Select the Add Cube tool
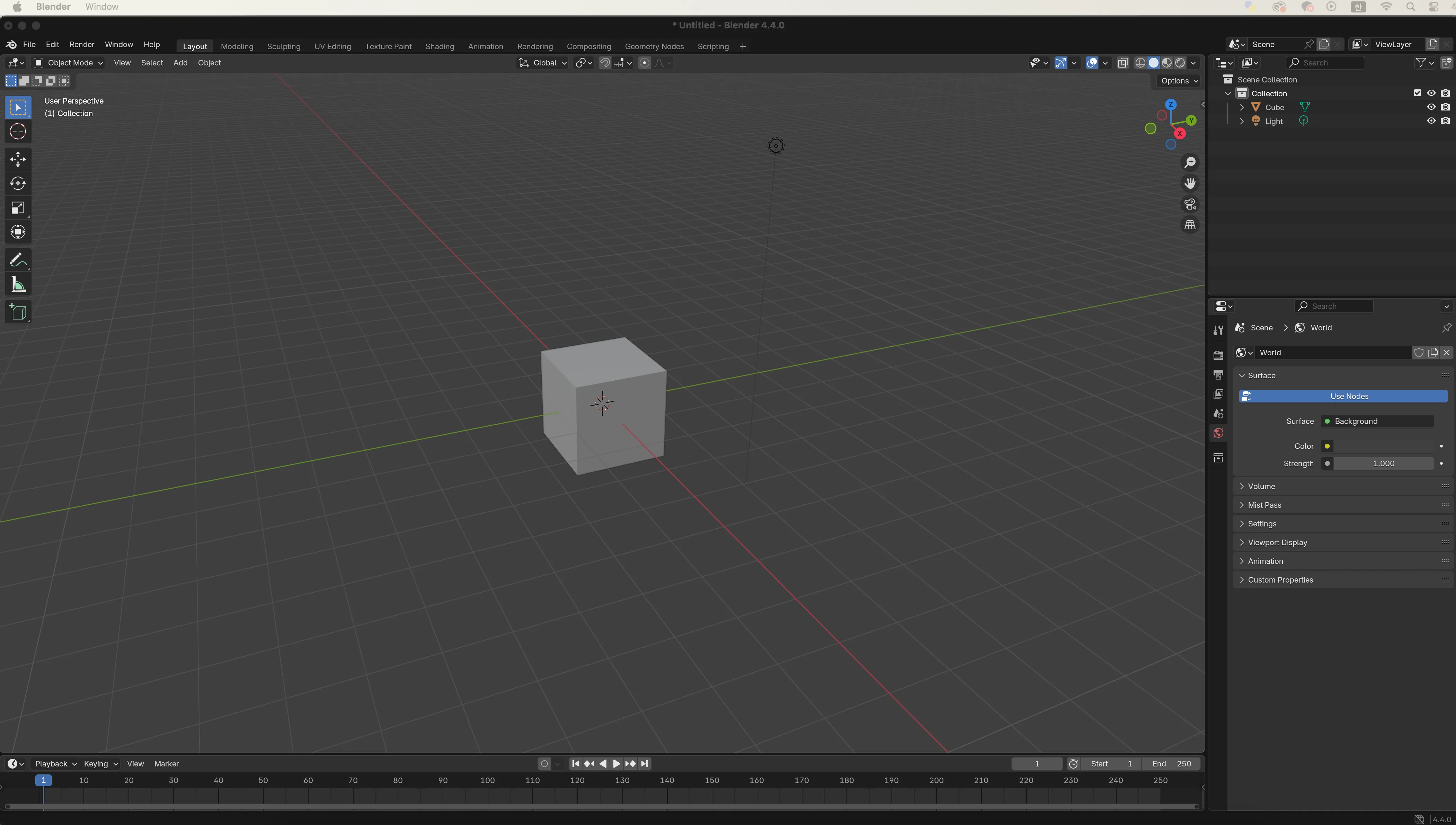 [18, 312]
